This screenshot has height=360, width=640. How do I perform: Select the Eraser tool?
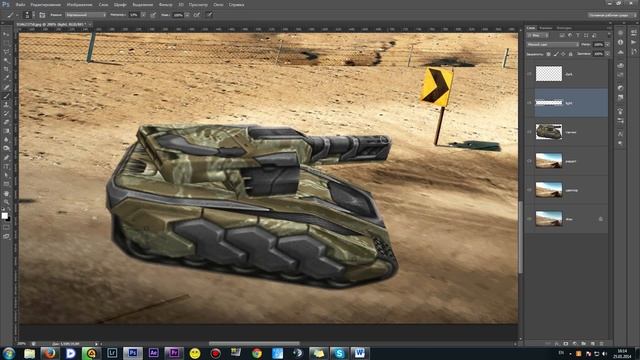pyautogui.click(x=6, y=122)
